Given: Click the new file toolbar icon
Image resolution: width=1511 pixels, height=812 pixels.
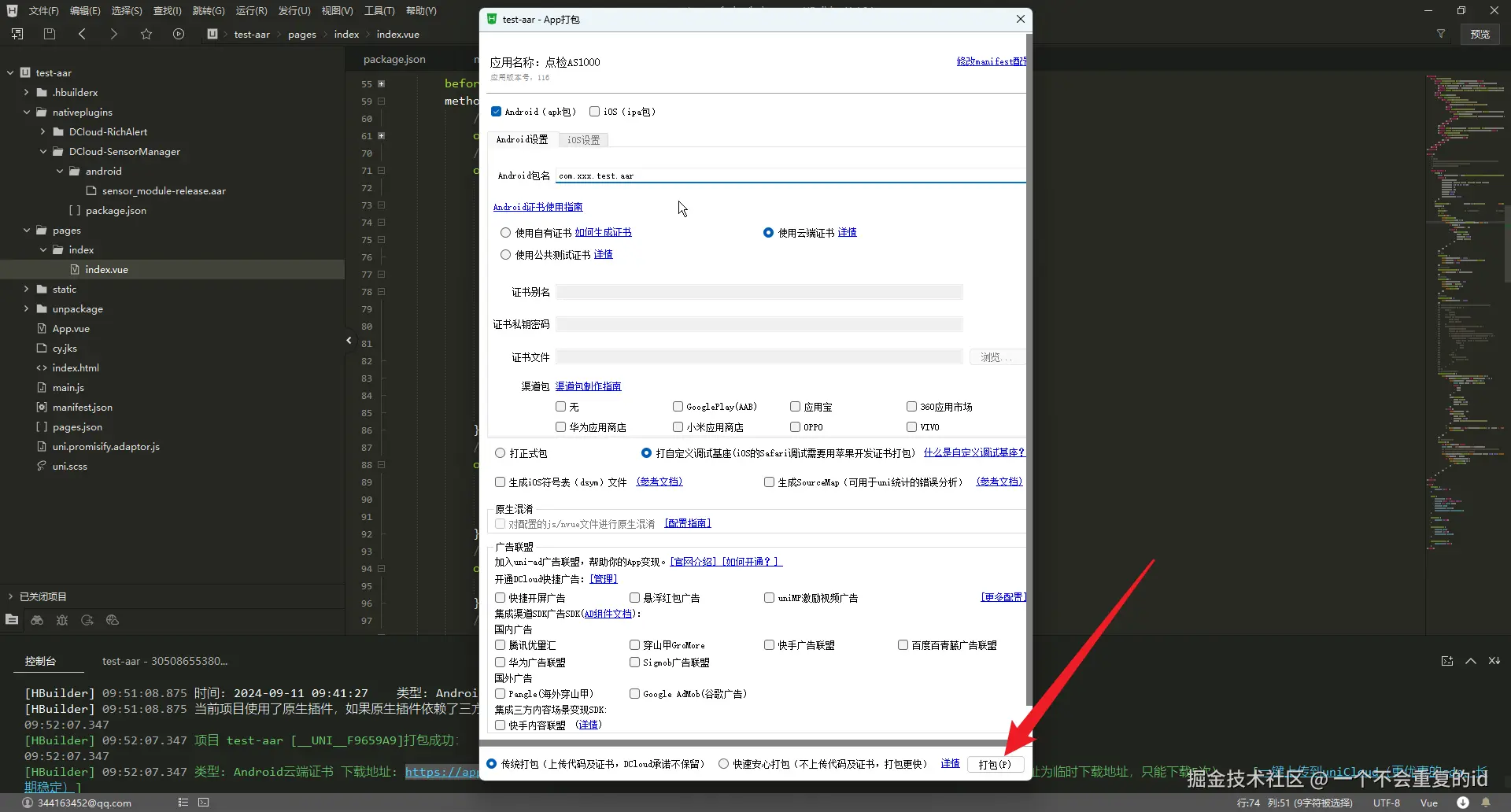Looking at the screenshot, I should pos(17,34).
